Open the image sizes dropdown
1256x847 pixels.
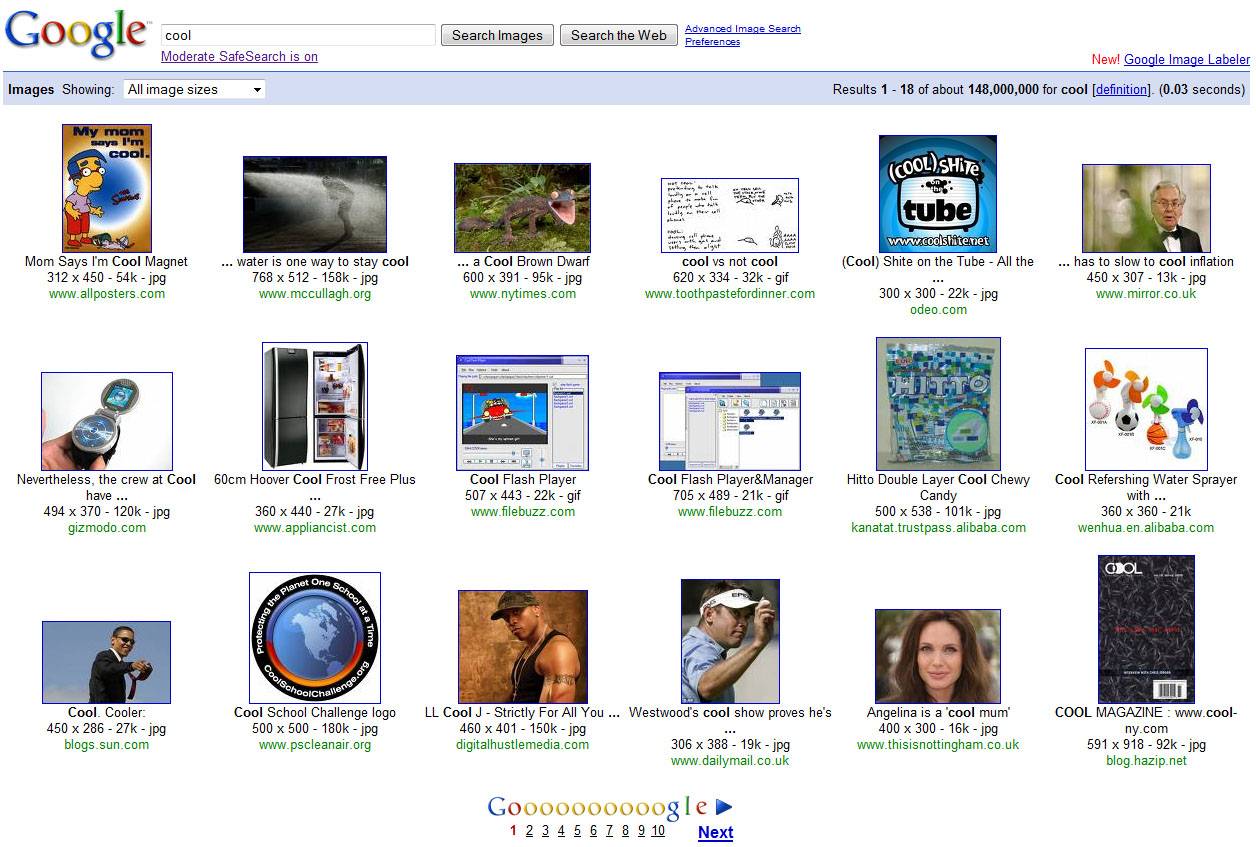(194, 90)
